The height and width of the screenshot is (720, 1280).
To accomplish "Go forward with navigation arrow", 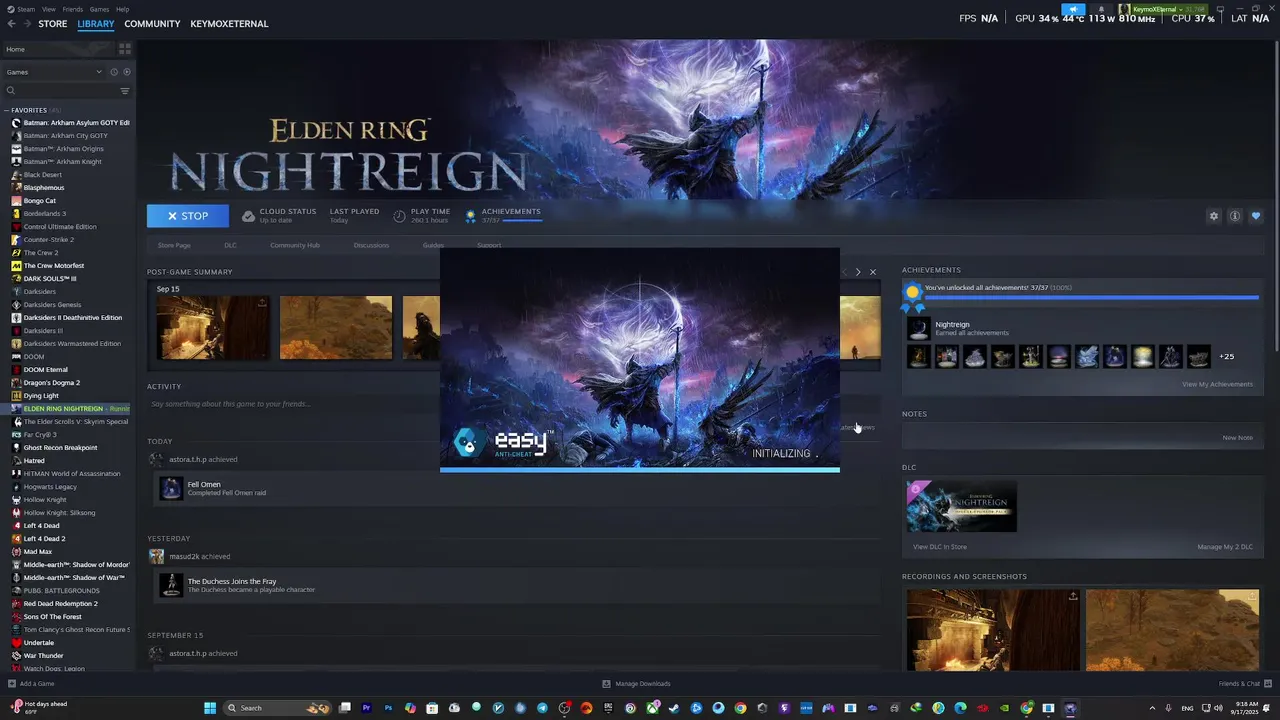I will tap(27, 24).
